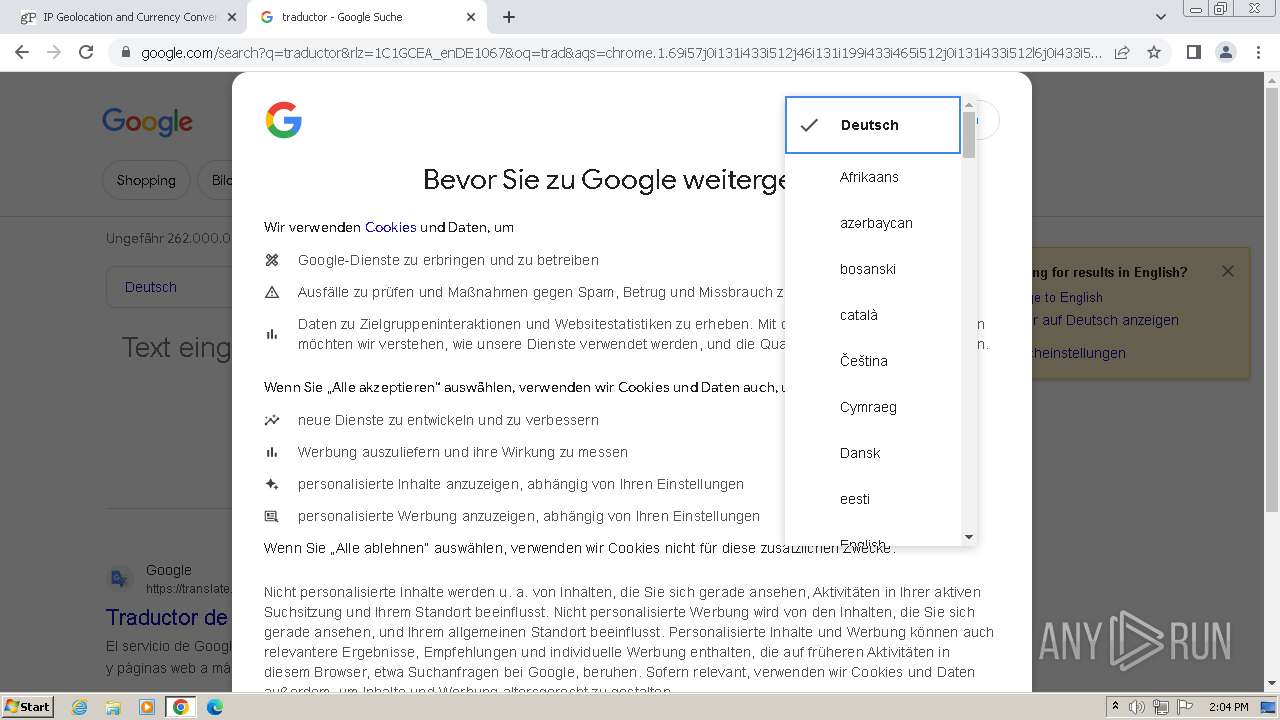Select Deutsch in the language list
The width and height of the screenshot is (1280, 720).
coord(872,125)
